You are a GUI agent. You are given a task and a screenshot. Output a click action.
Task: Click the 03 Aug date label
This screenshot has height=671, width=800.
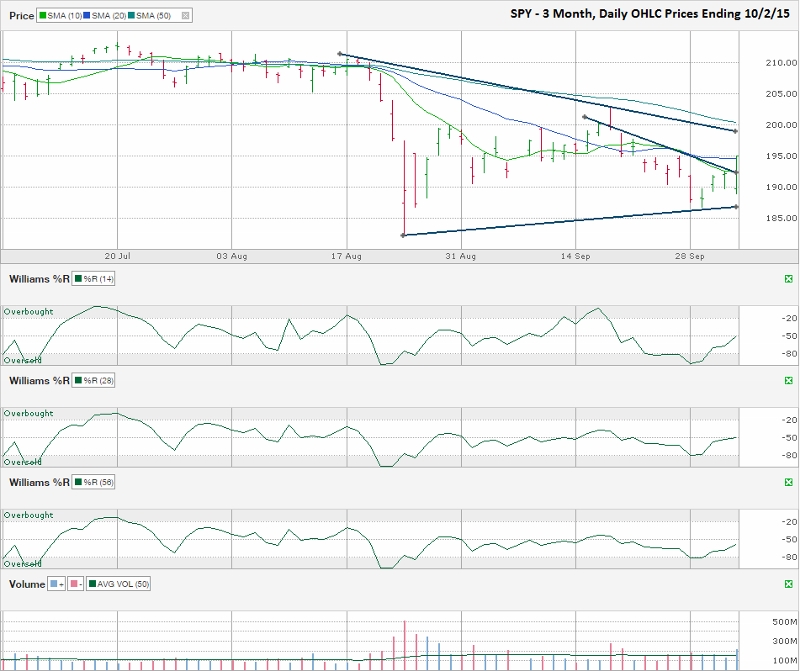click(232, 256)
